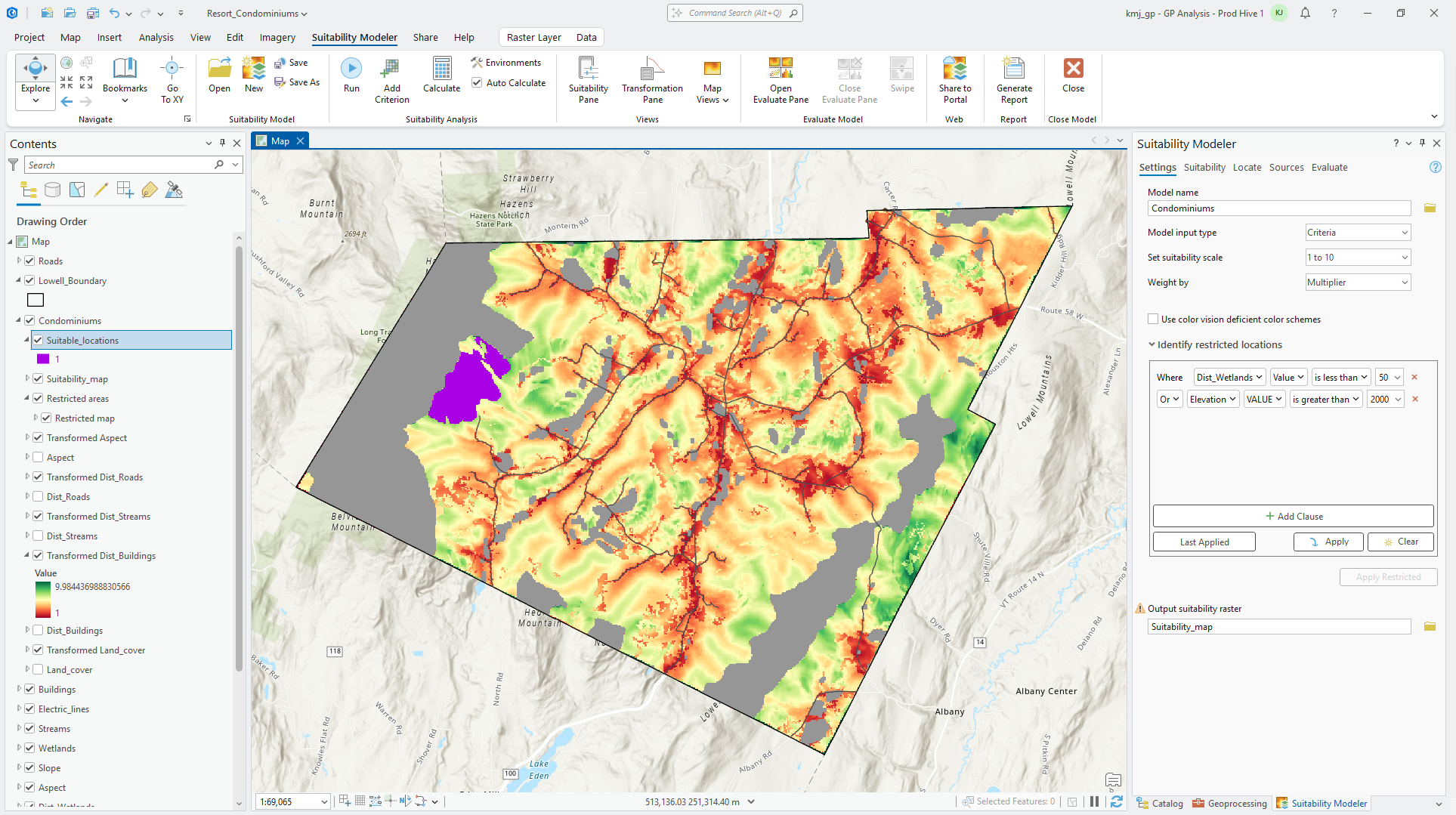Screen dimensions: 1456x815
Task: Collapse the Condominiums group layer
Action: [x=19, y=321]
